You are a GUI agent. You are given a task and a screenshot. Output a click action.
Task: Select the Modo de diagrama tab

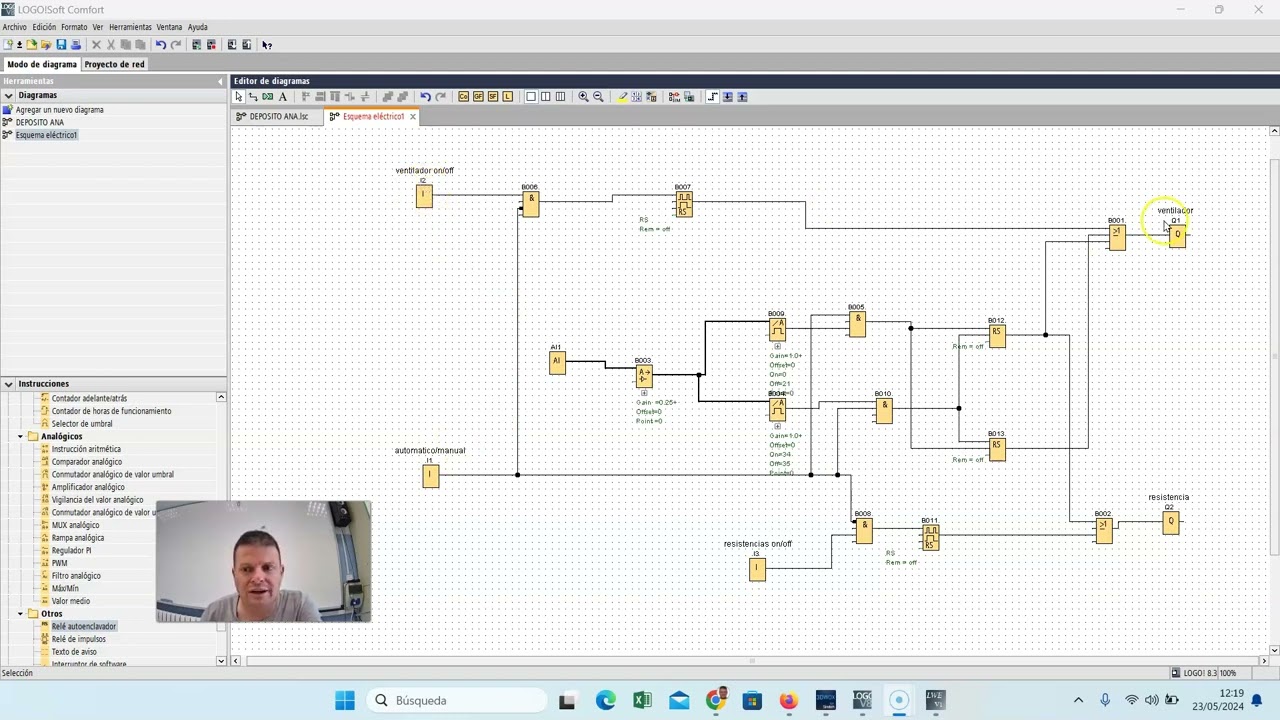click(42, 64)
